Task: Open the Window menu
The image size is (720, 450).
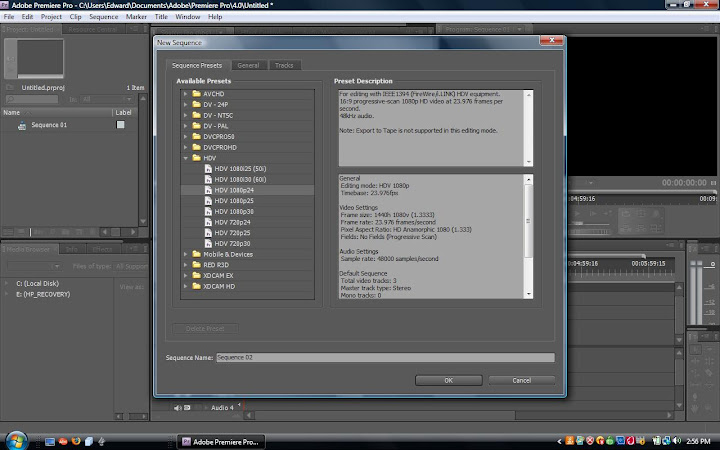Action: [188, 17]
